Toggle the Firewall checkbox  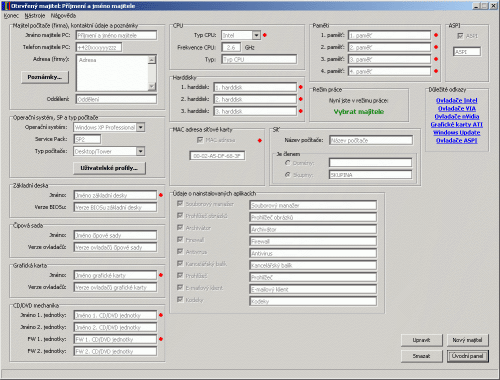[180, 239]
